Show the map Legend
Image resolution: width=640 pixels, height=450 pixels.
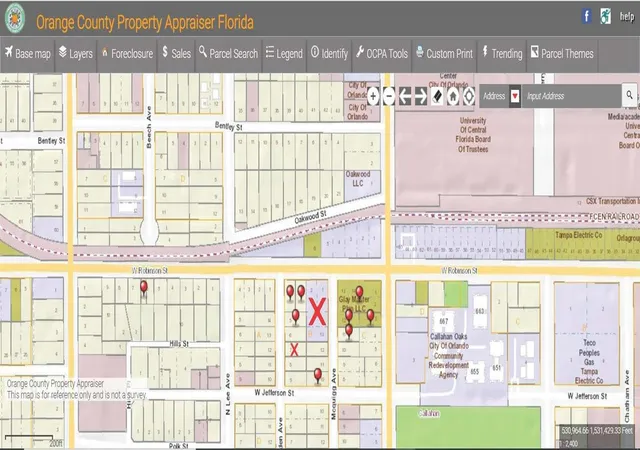click(x=284, y=53)
